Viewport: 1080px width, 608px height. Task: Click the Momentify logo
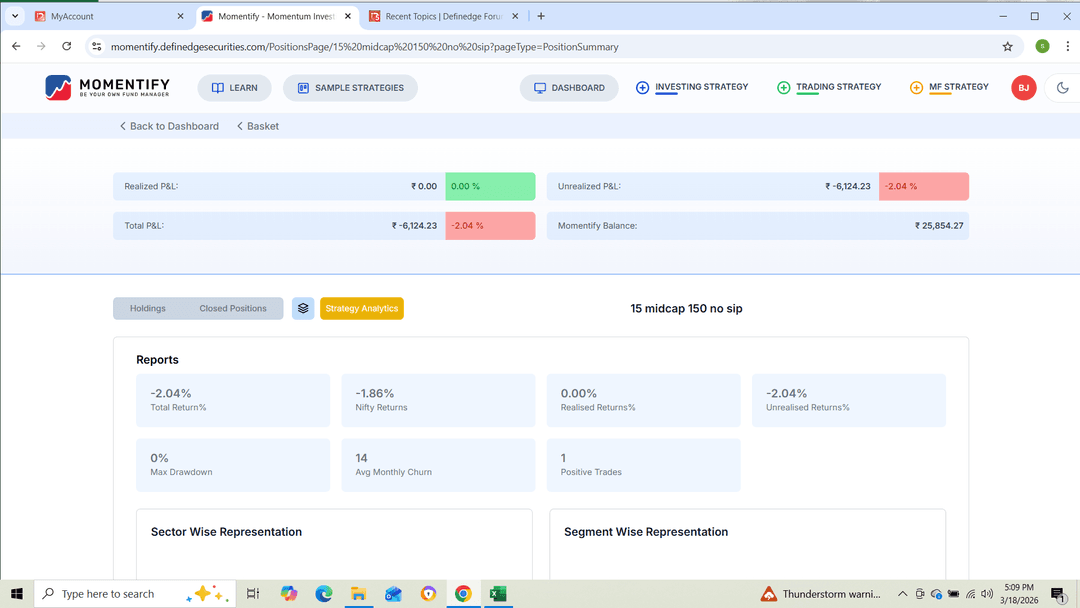[x=107, y=88]
